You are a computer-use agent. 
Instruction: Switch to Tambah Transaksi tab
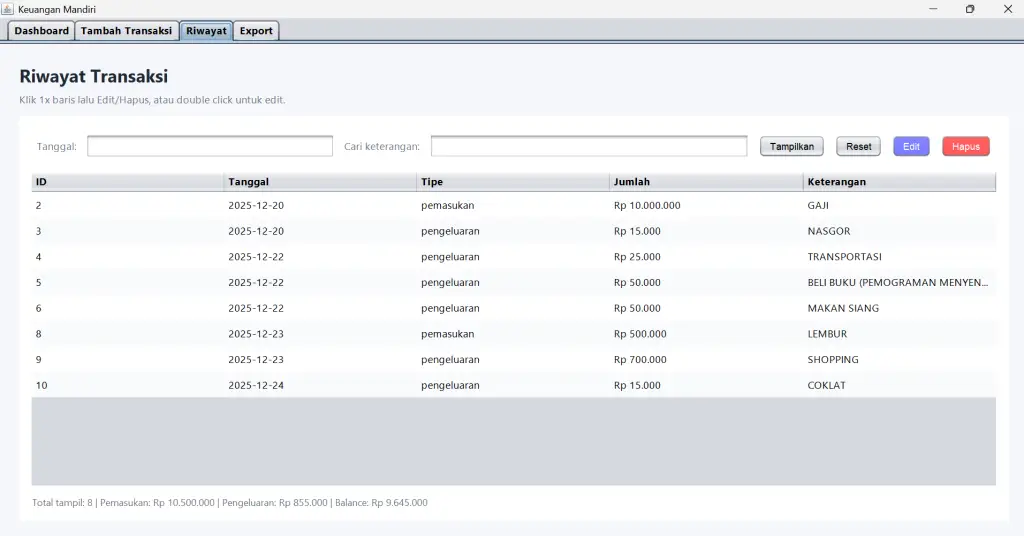coord(127,31)
